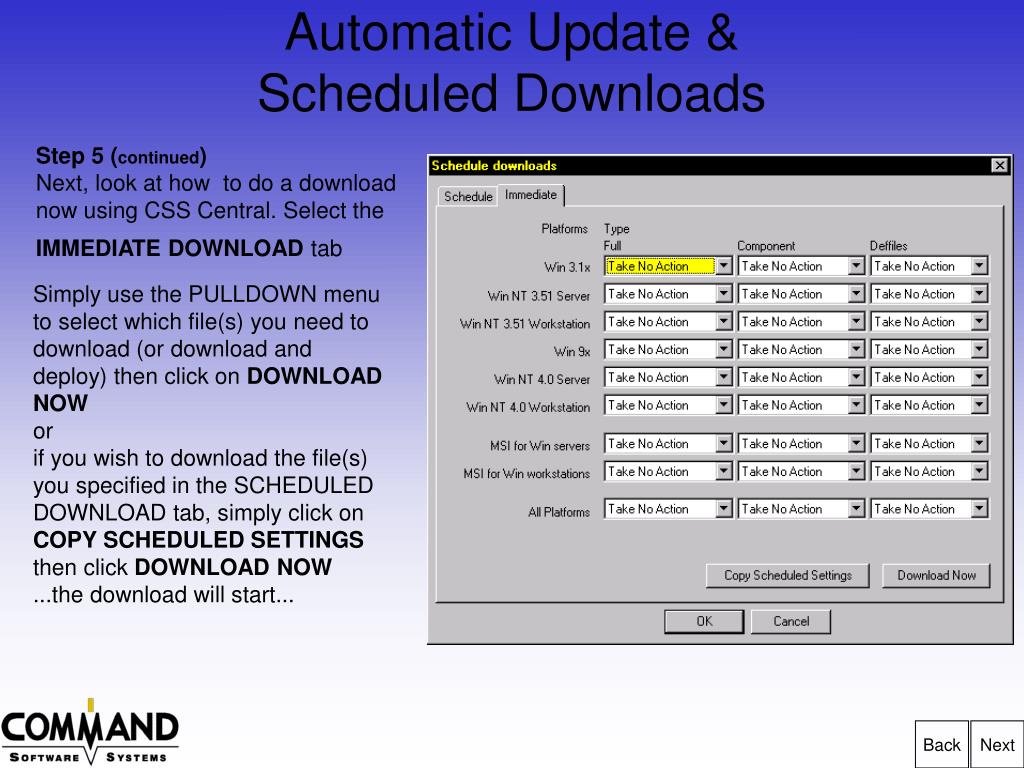Click the Component column header

pos(766,246)
